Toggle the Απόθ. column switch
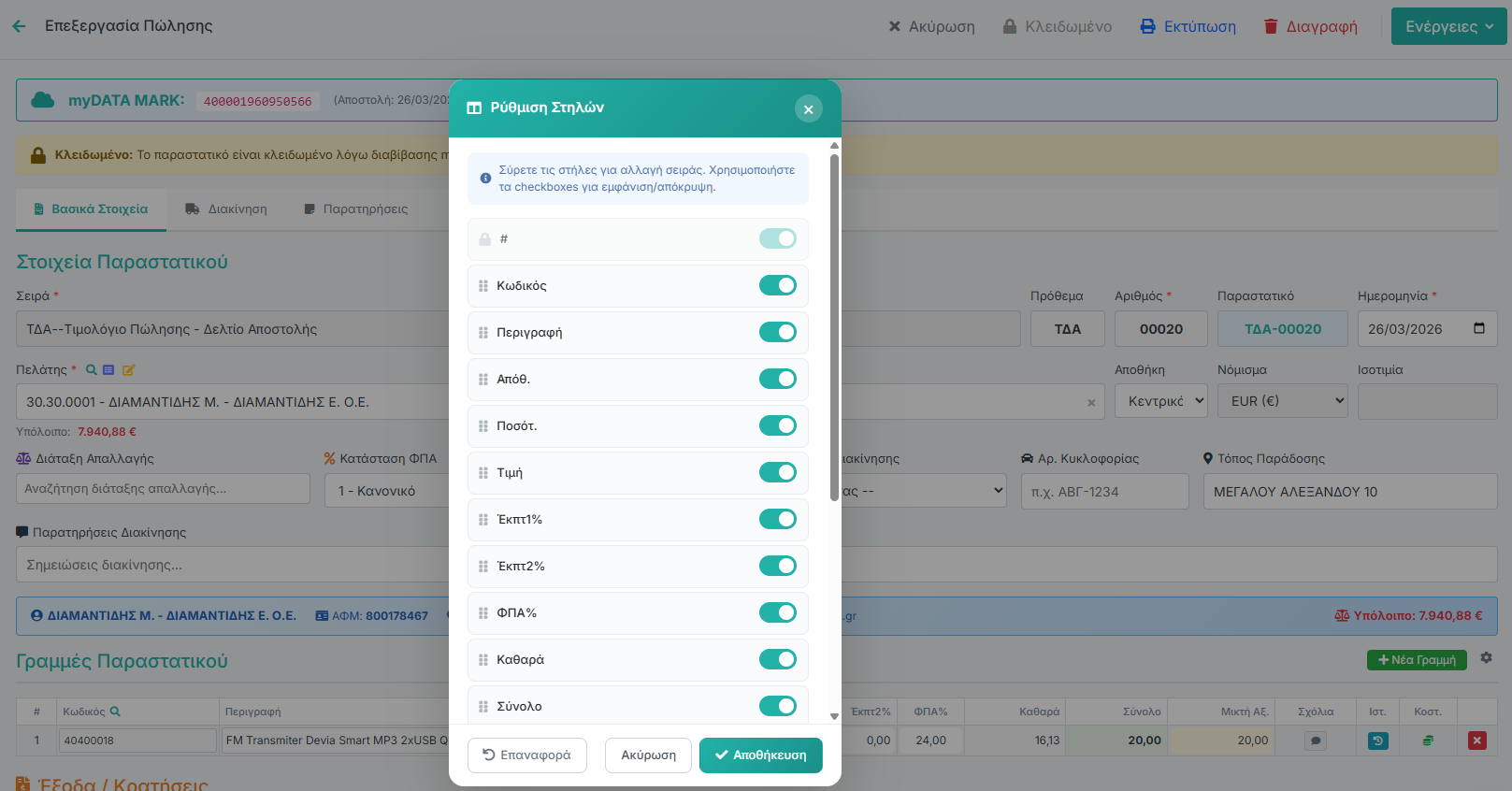Viewport: 1512px width, 791px height. click(778, 379)
